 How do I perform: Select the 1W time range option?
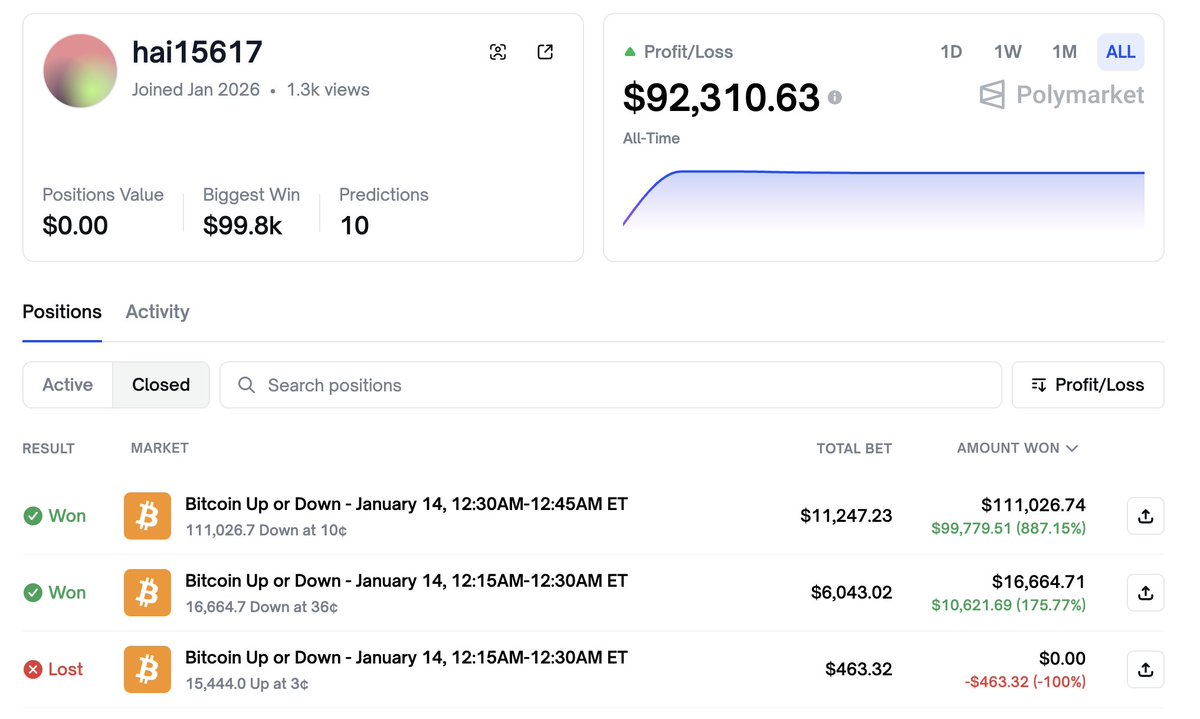coord(1007,51)
